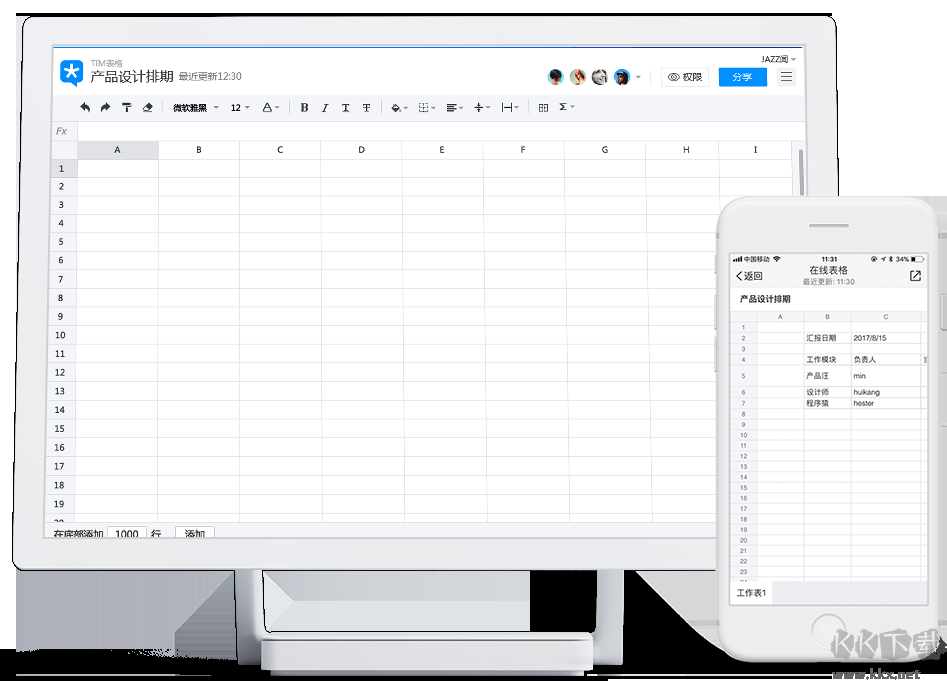Screen dimensions: 947x681
Task: Open the font size 12 dropdown
Action: (x=240, y=107)
